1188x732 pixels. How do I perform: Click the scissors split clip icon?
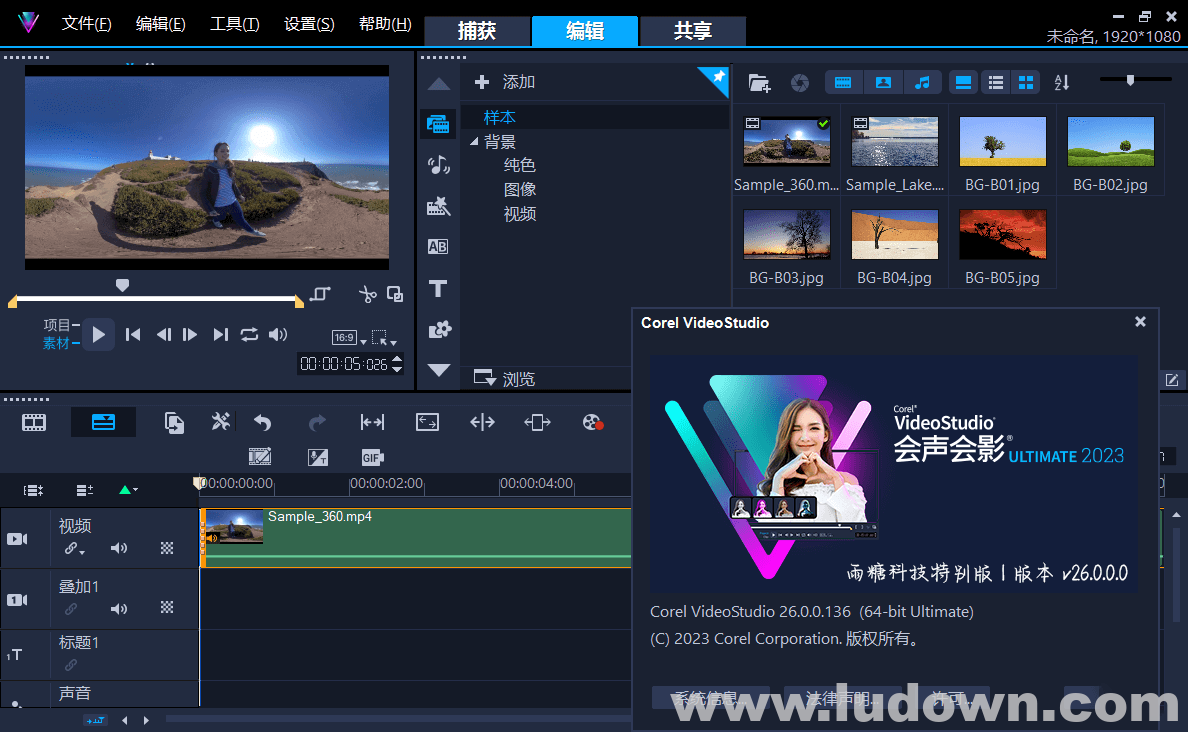tap(367, 294)
